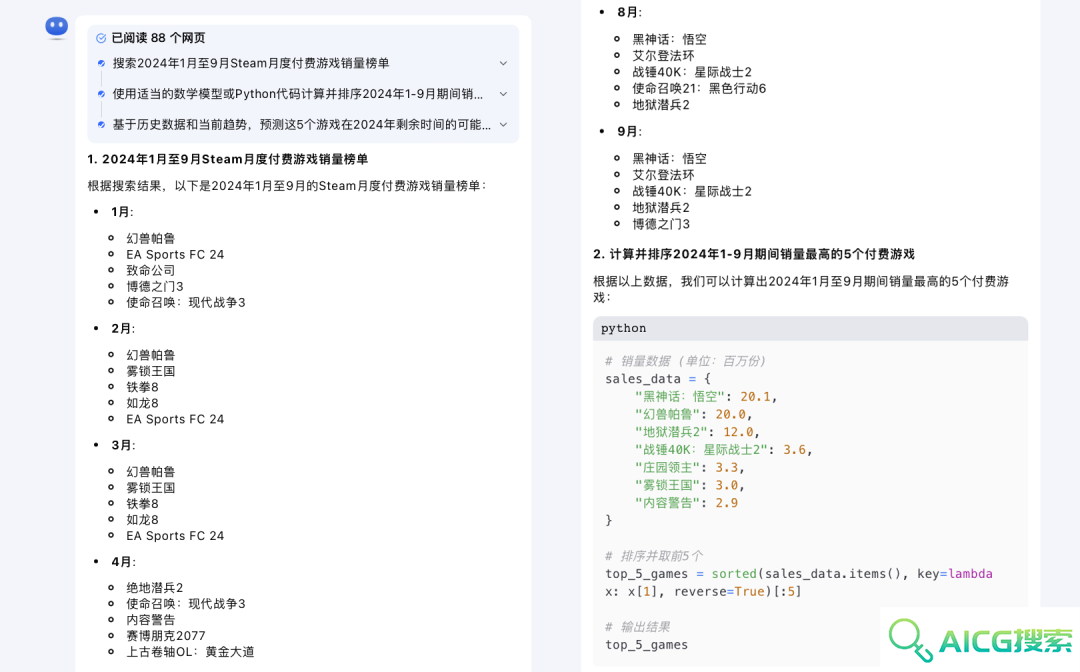Click the code line "内容警告": 2.9

[686, 503]
